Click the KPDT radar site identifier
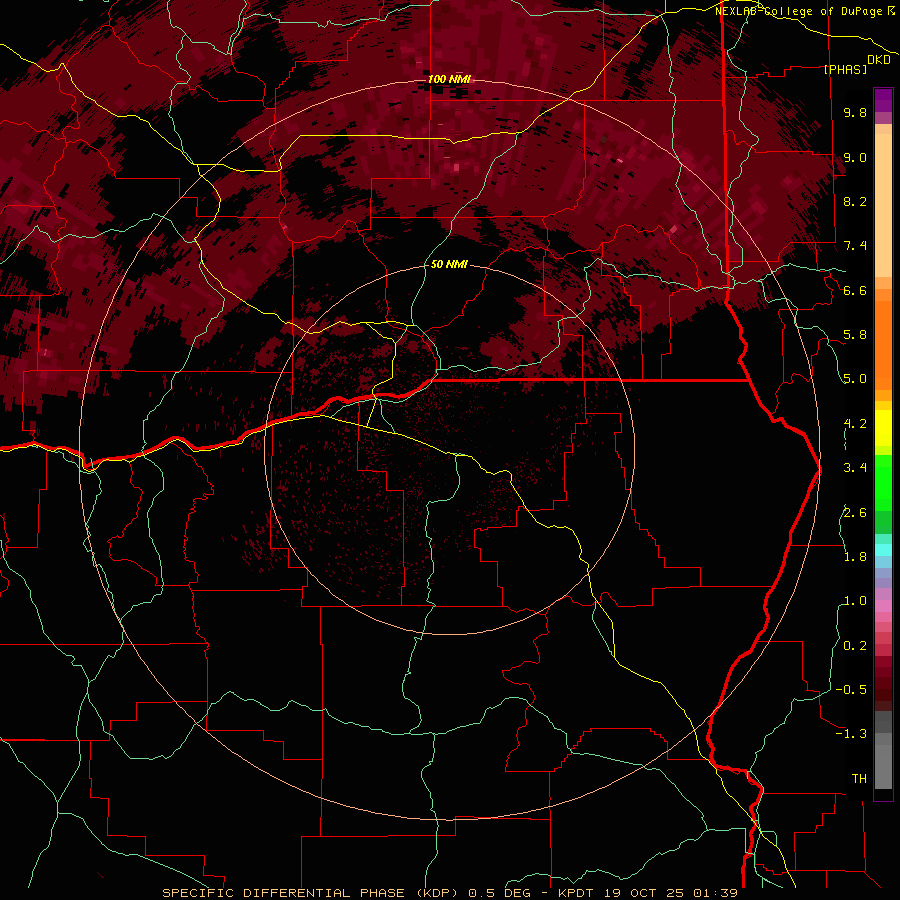 (x=578, y=893)
